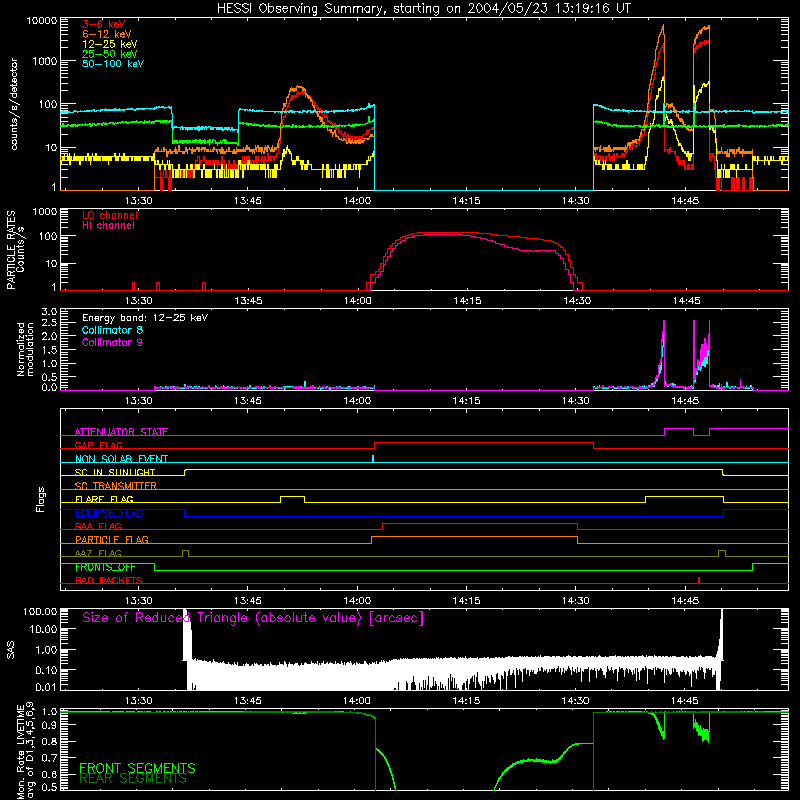Click the 14:15 tick under the particle rates plot
Screen dimensions: 800x800
pyautogui.click(x=467, y=301)
